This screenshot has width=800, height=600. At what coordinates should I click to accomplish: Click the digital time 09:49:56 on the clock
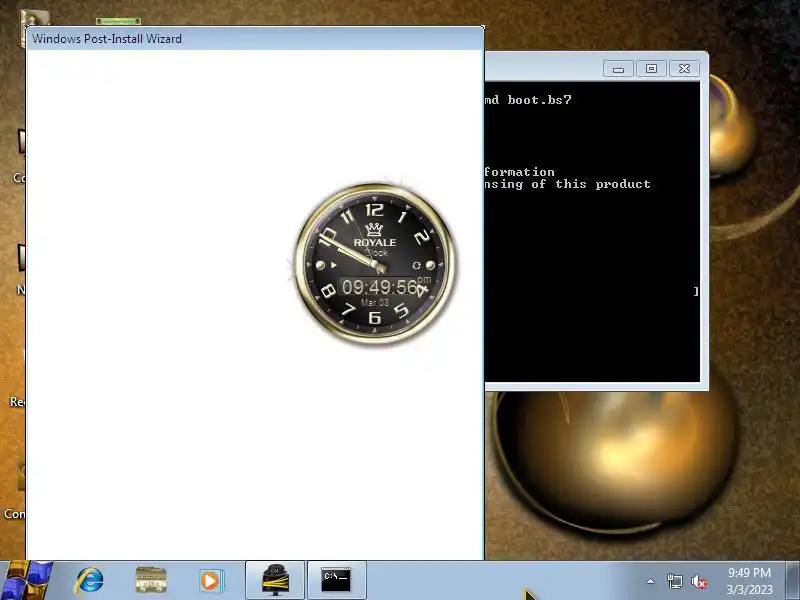tap(380, 287)
